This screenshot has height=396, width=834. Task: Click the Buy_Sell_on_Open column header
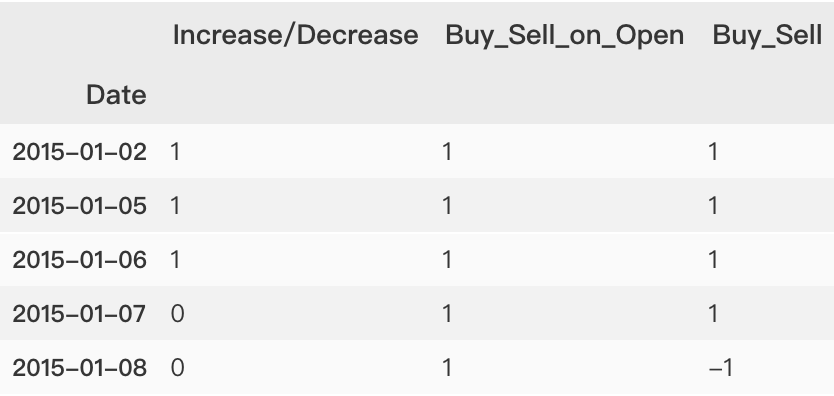564,36
